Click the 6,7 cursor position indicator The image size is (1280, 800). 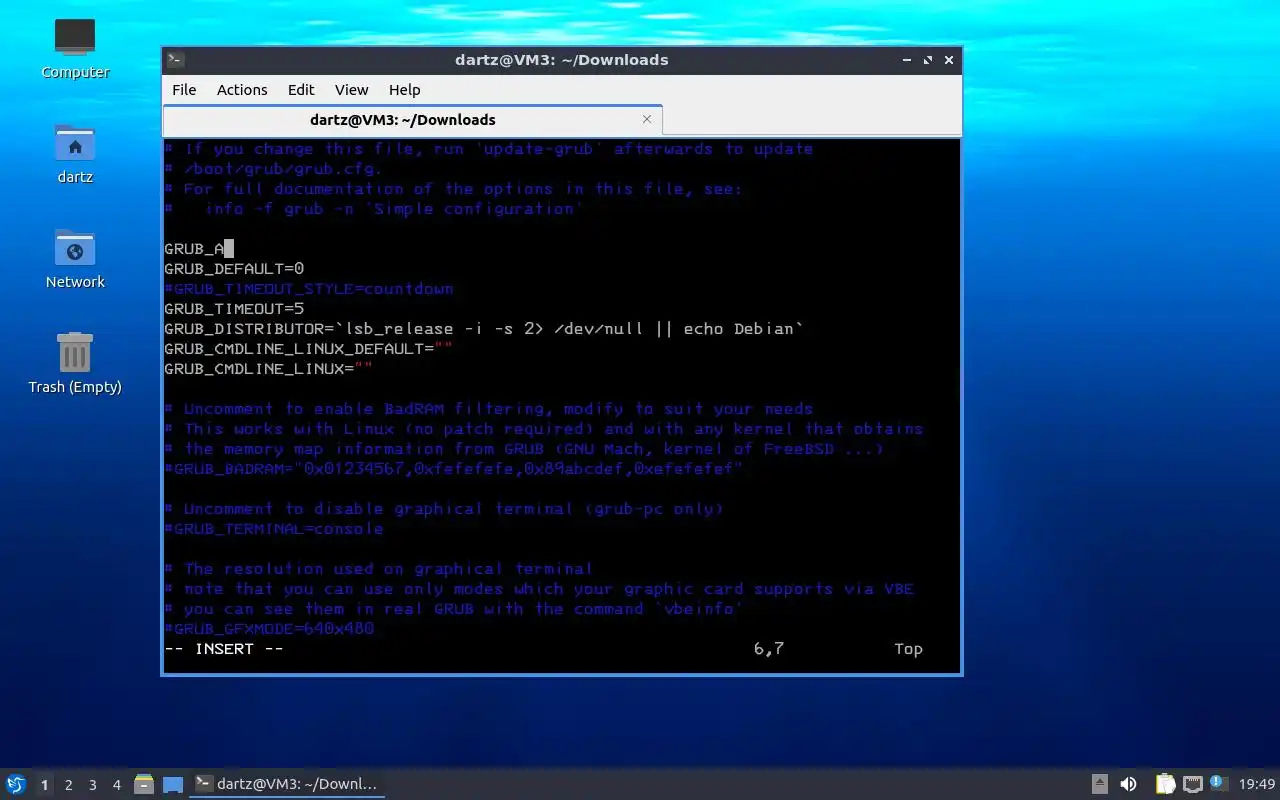click(768, 649)
